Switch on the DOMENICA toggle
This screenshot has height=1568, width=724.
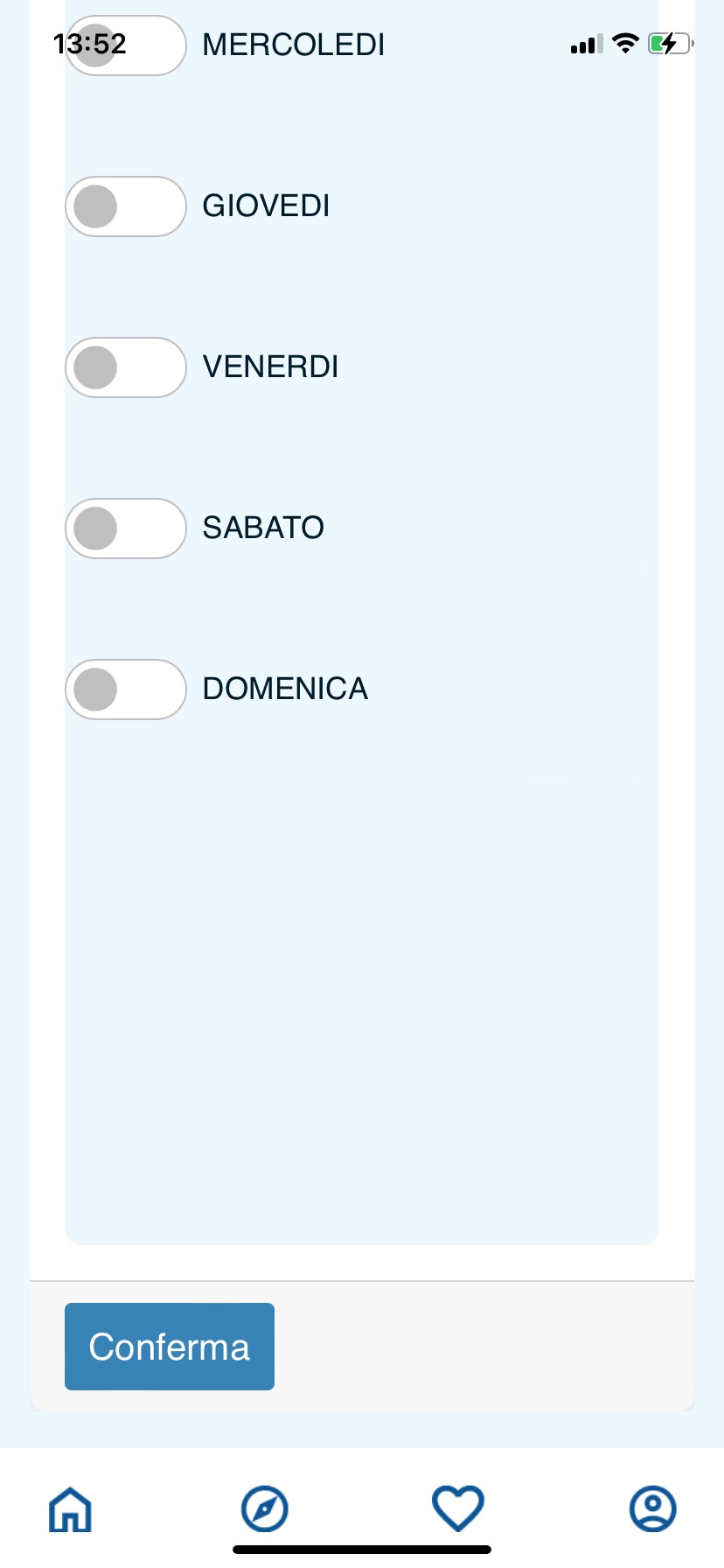[x=126, y=689]
